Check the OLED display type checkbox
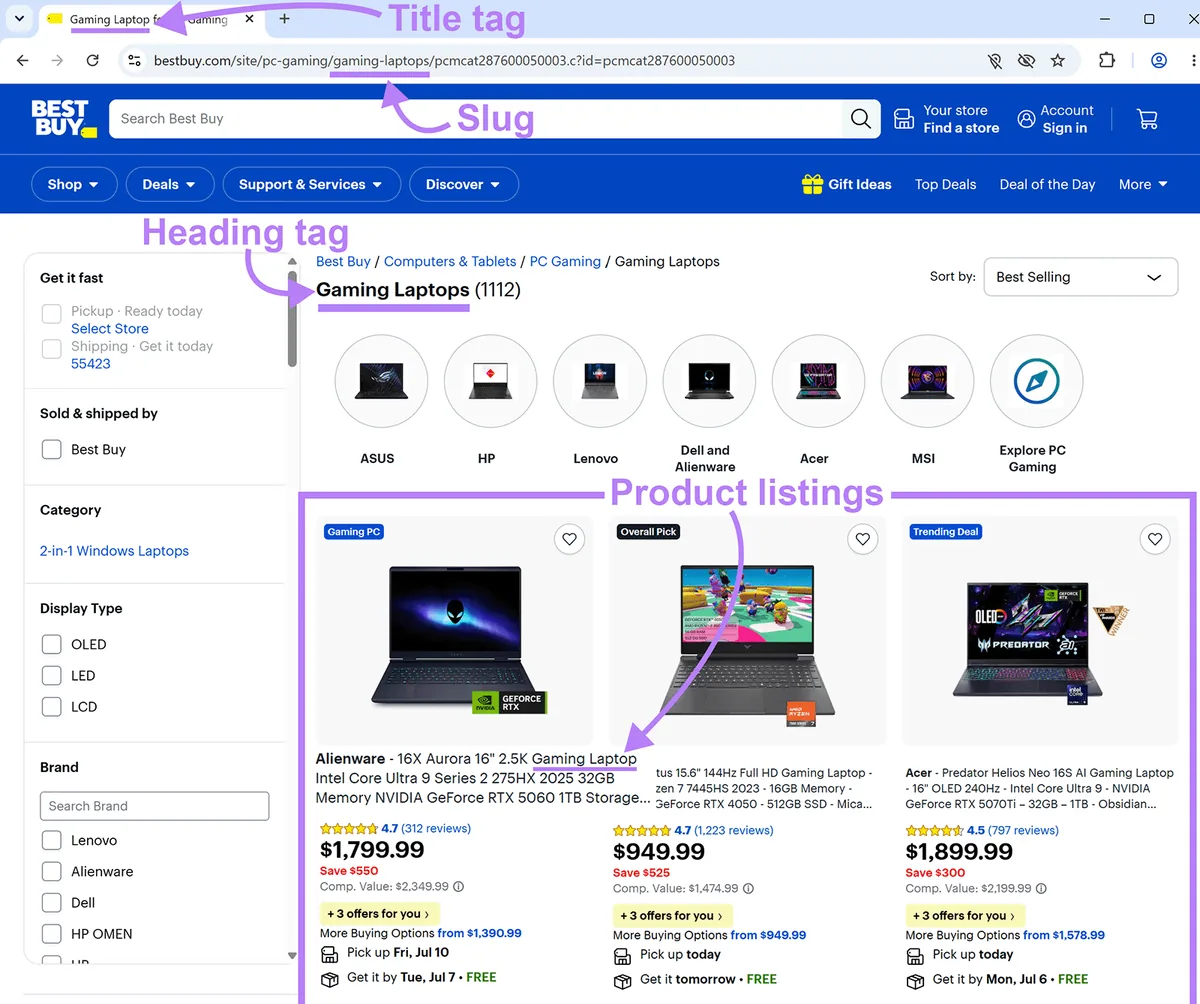 pyautogui.click(x=52, y=645)
